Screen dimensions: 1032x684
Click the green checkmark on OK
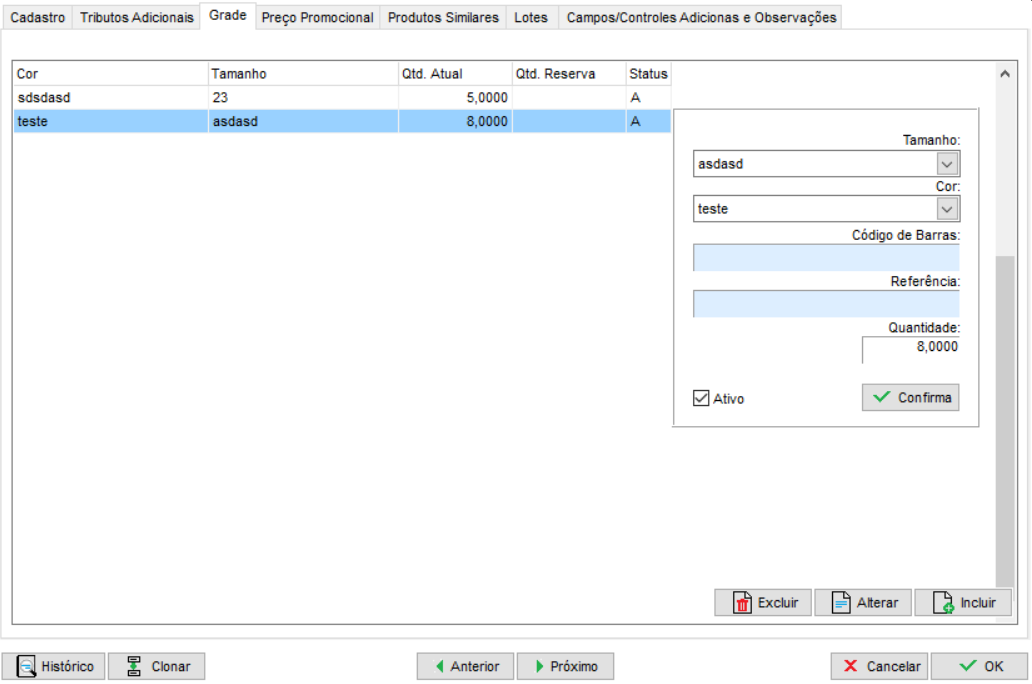(968, 666)
